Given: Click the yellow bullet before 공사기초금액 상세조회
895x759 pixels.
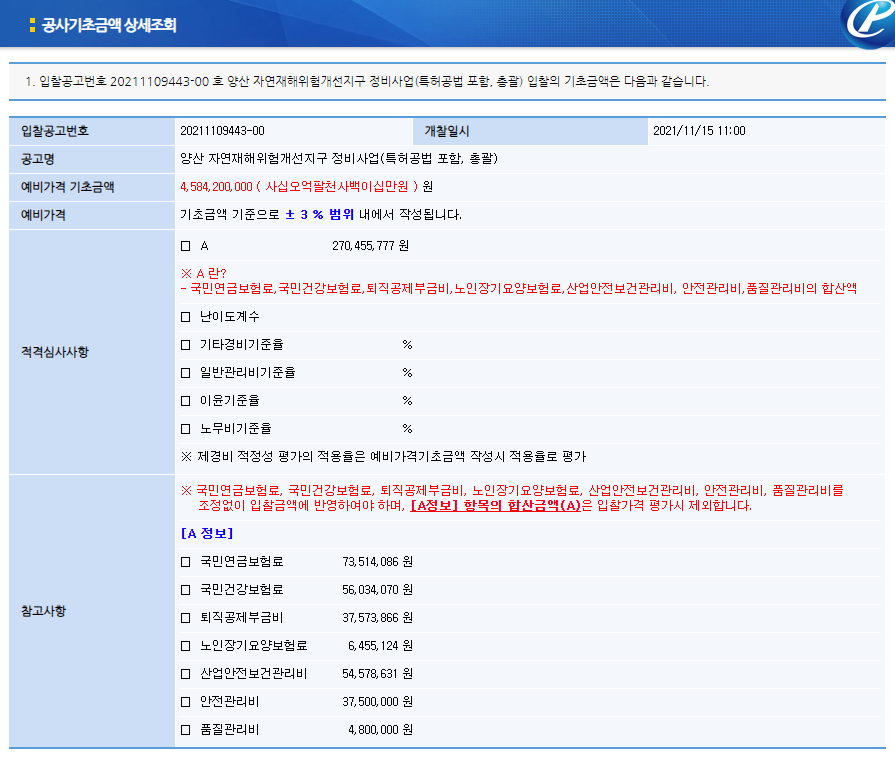Looking at the screenshot, I should [33, 25].
